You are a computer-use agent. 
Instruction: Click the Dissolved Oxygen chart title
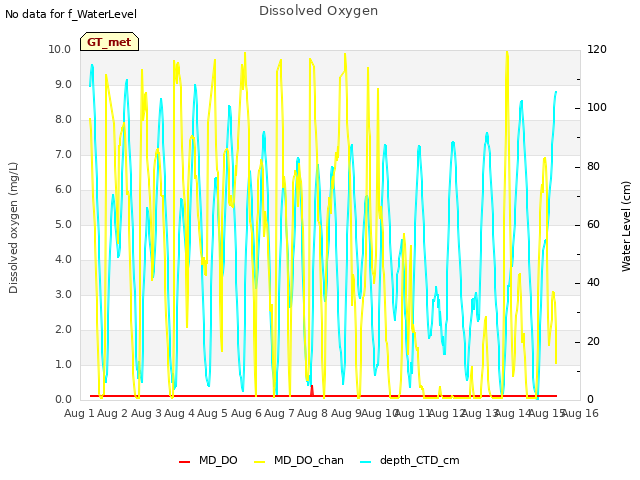pyautogui.click(x=318, y=11)
